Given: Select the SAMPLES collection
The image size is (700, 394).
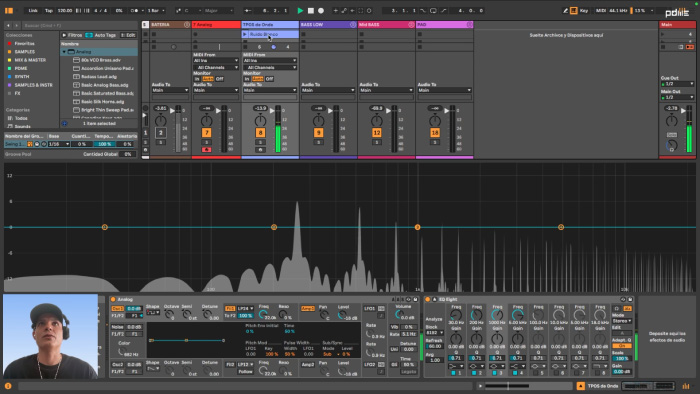Looking at the screenshot, I should click(25, 52).
